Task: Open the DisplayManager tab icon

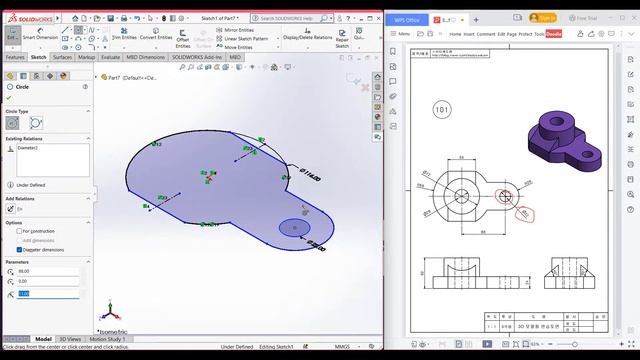Action: (63, 76)
